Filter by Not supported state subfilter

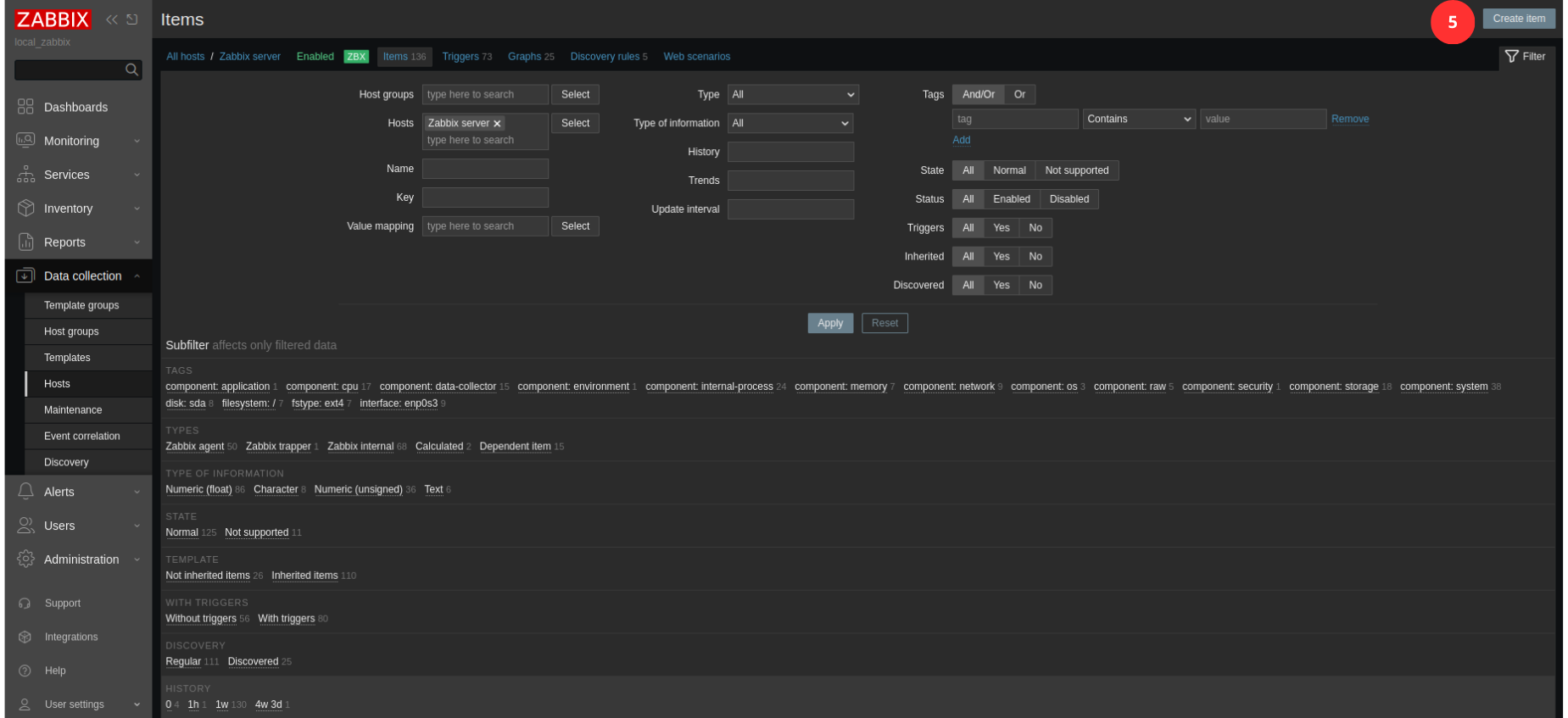256,533
